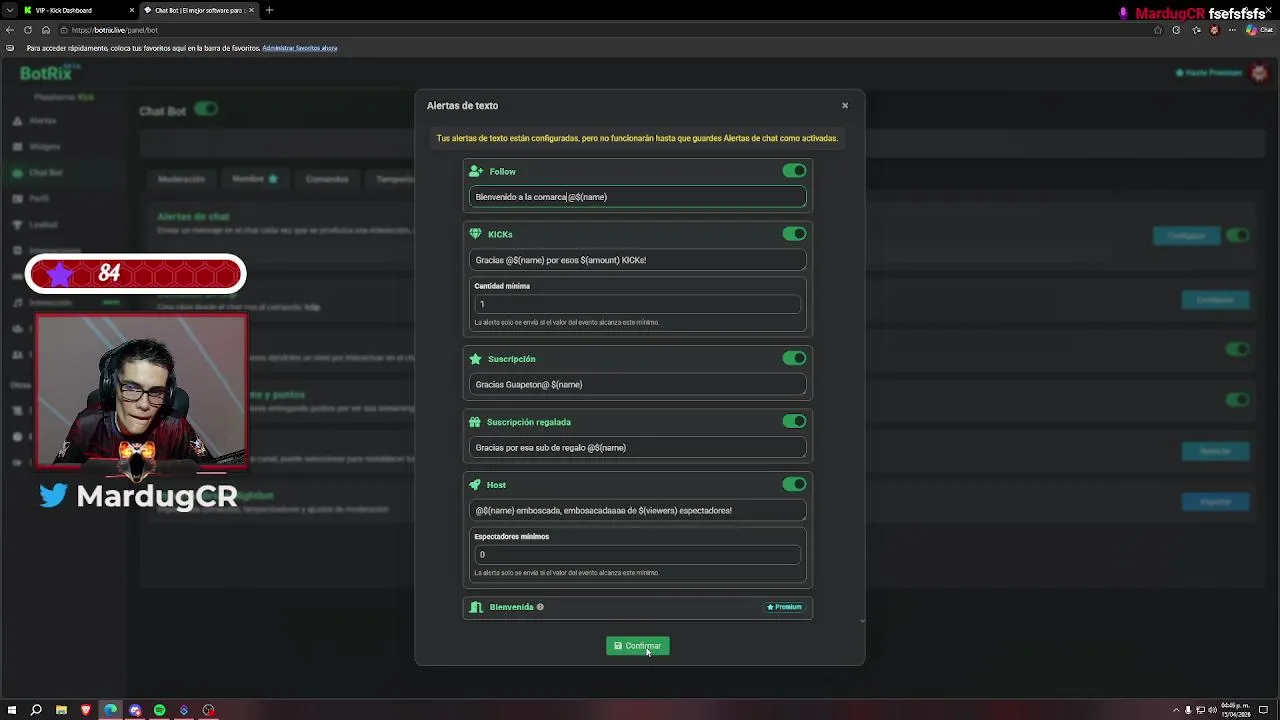Click the info icon beside Bienvenida
The width and height of the screenshot is (1280, 720).
tap(540, 607)
